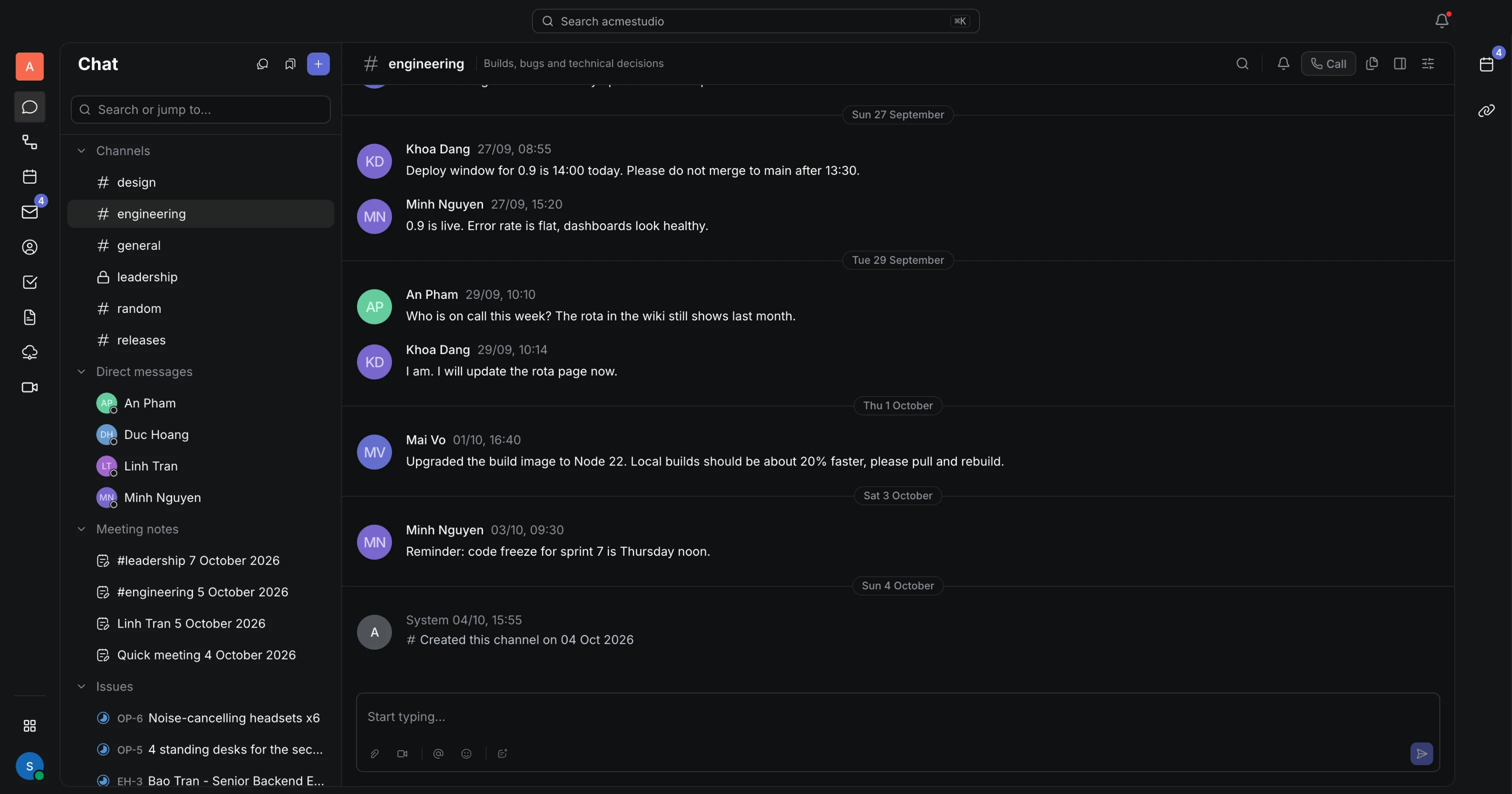Send the message with the send button
Image resolution: width=1512 pixels, height=794 pixels.
click(x=1421, y=753)
